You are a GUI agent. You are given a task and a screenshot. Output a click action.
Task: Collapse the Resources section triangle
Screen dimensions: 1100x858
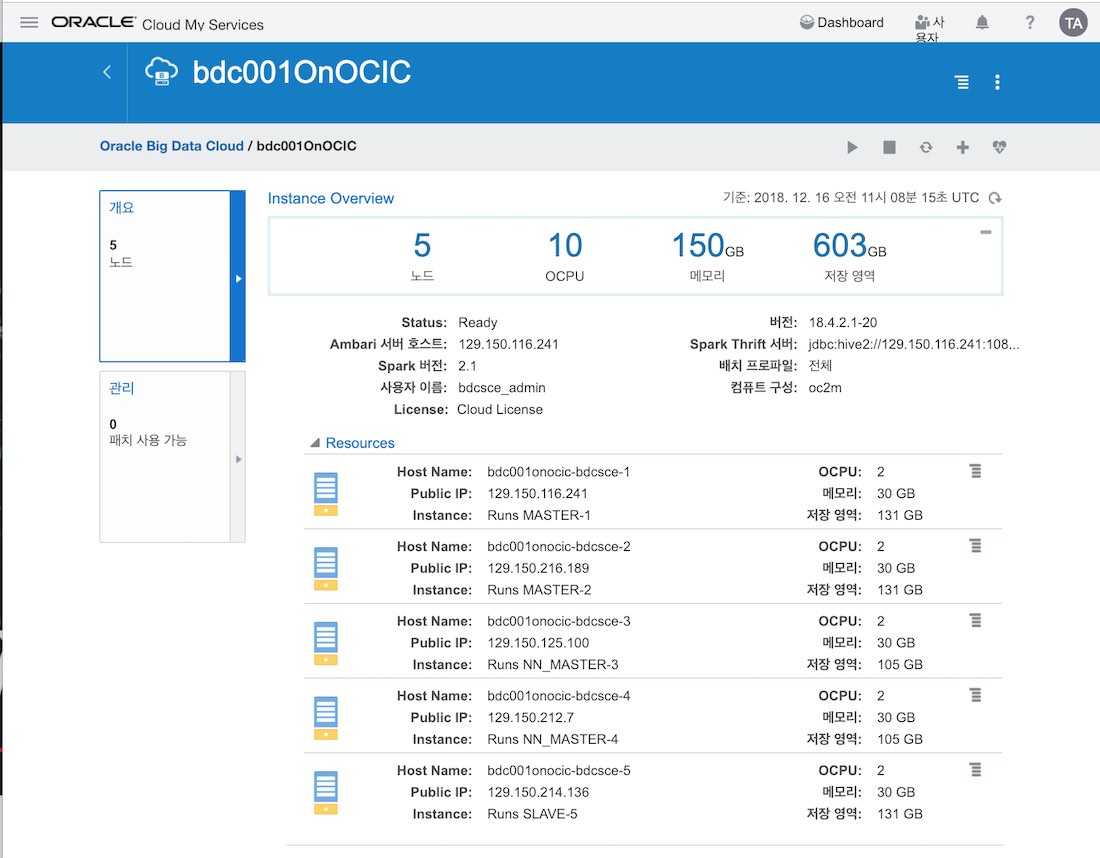pos(315,443)
